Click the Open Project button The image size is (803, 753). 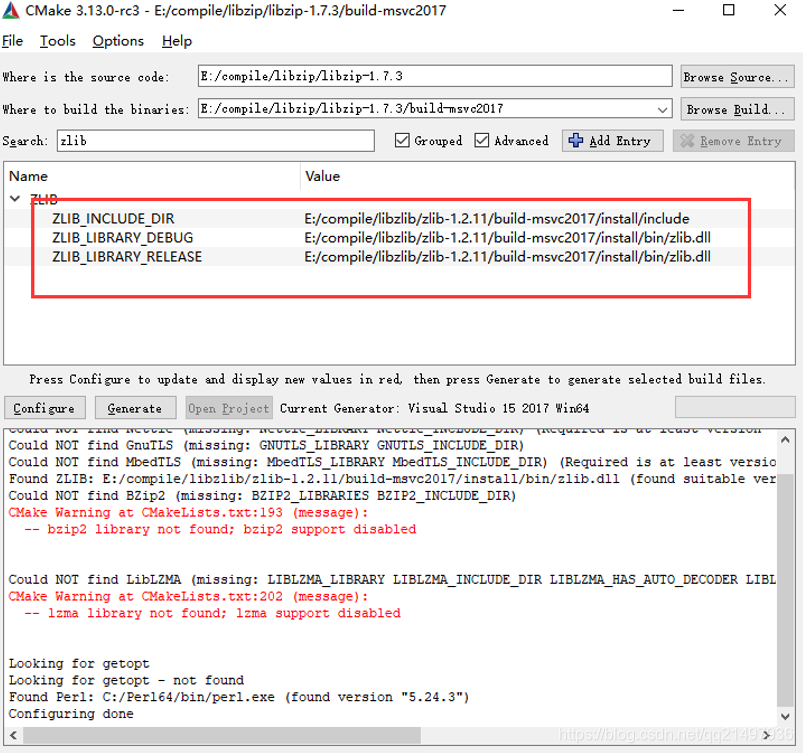[x=228, y=408]
